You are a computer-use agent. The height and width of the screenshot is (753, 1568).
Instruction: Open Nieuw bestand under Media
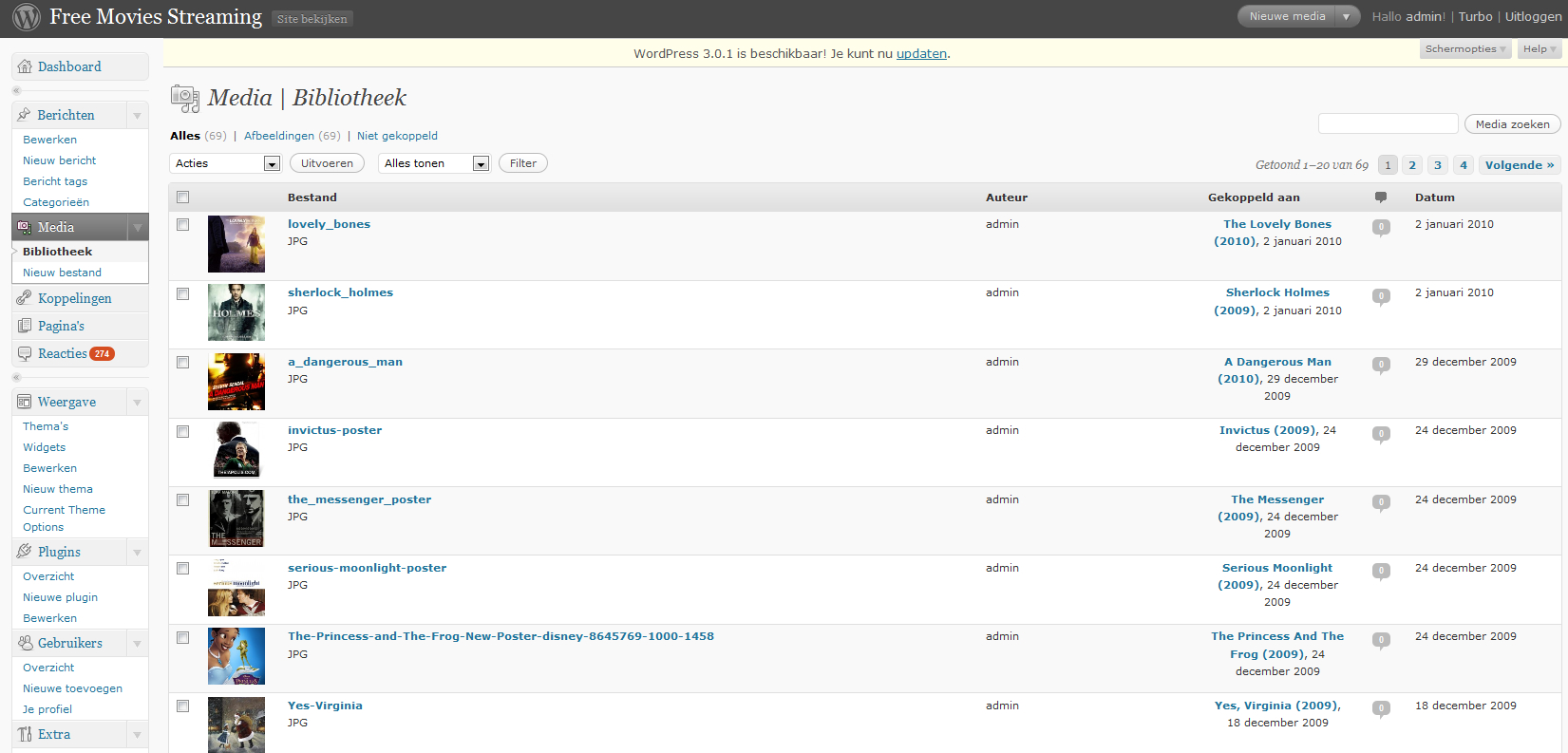[62, 273]
